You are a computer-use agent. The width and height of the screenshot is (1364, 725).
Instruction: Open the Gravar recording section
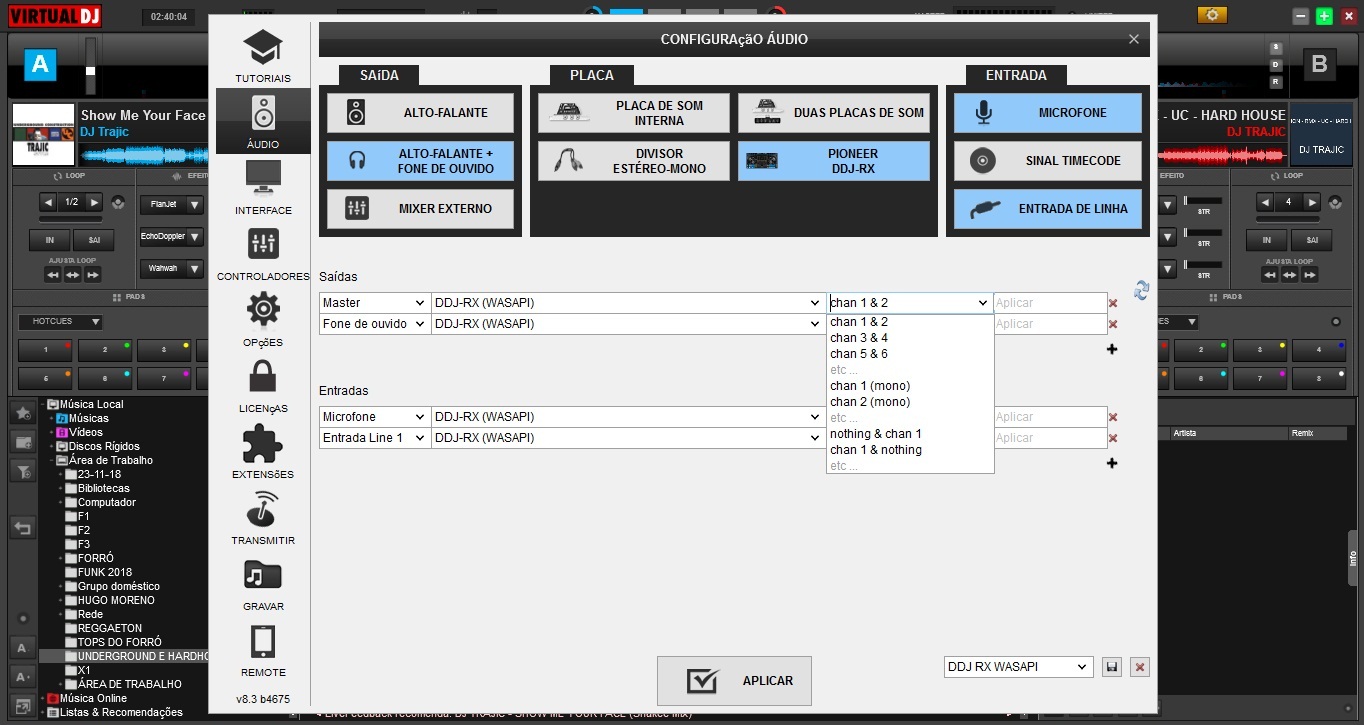click(x=263, y=584)
